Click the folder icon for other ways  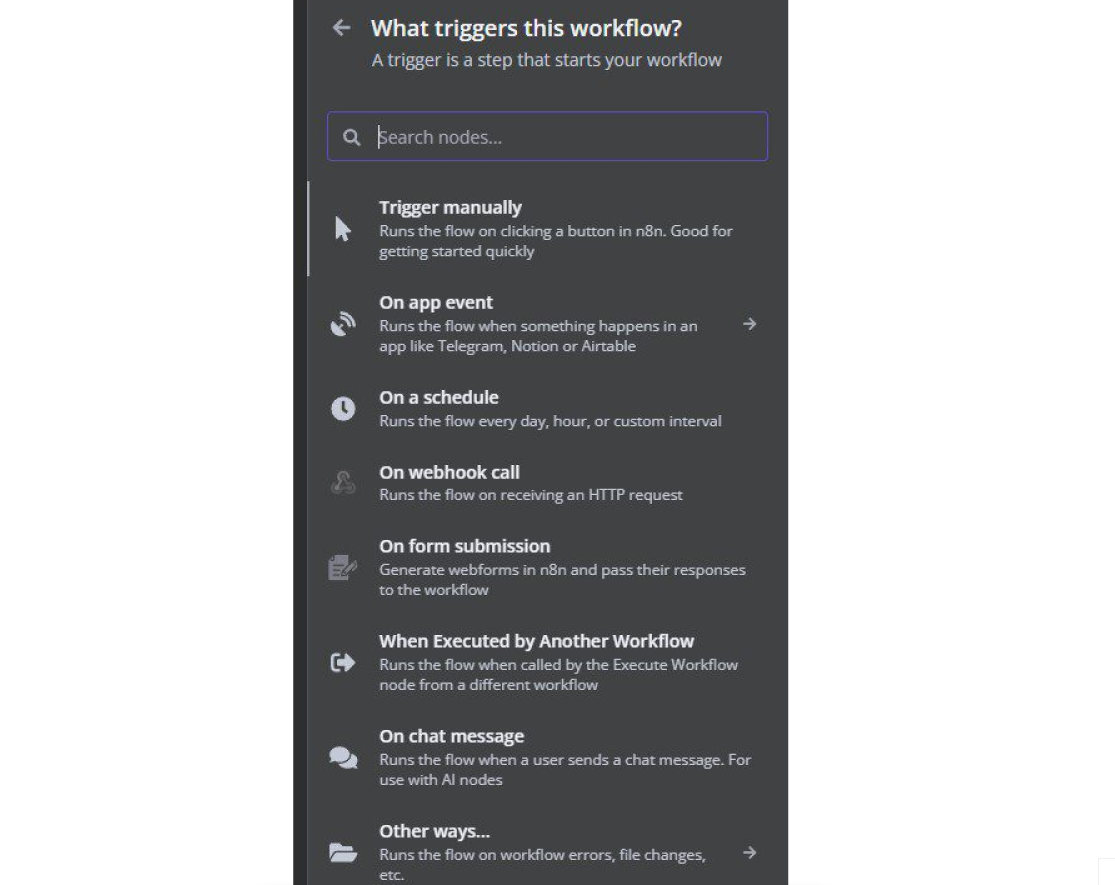pyautogui.click(x=343, y=852)
